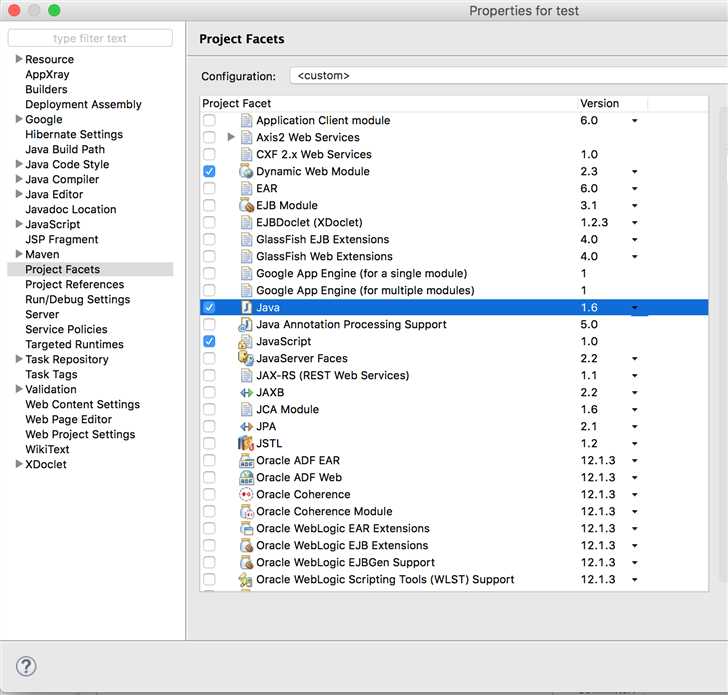Click the Oracle WebLogic EJB Extensions icon
The height and width of the screenshot is (695, 728).
tap(246, 546)
